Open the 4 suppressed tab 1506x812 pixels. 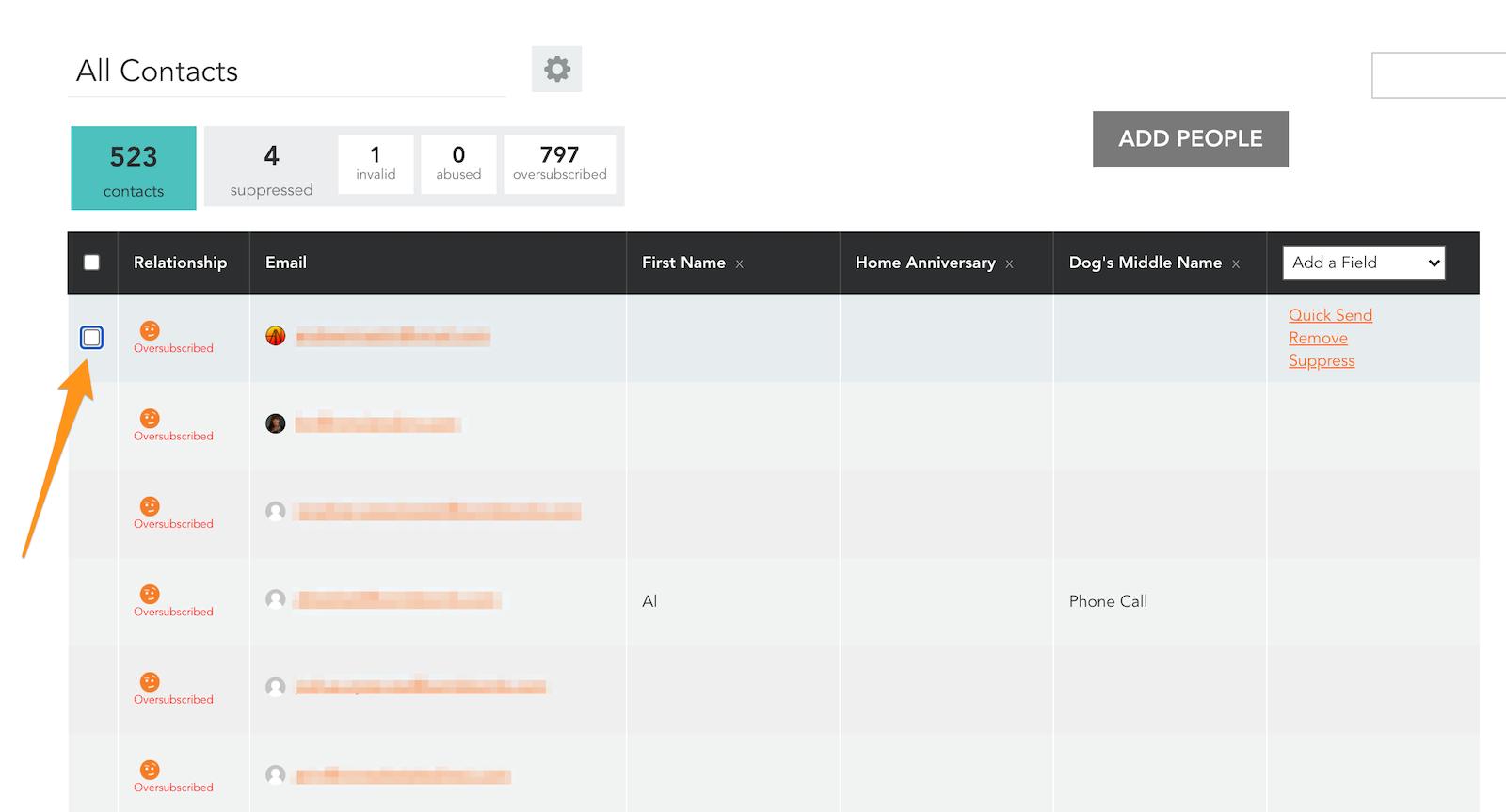click(271, 168)
